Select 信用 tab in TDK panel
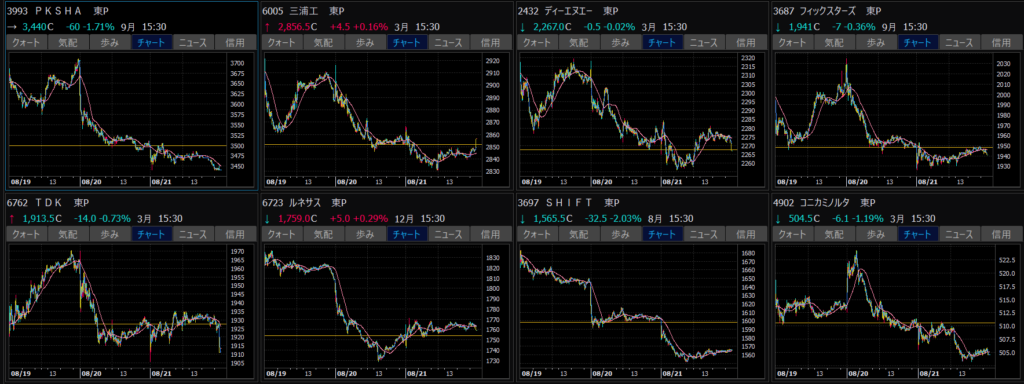Image resolution: width=1024 pixels, height=384 pixels. click(234, 233)
